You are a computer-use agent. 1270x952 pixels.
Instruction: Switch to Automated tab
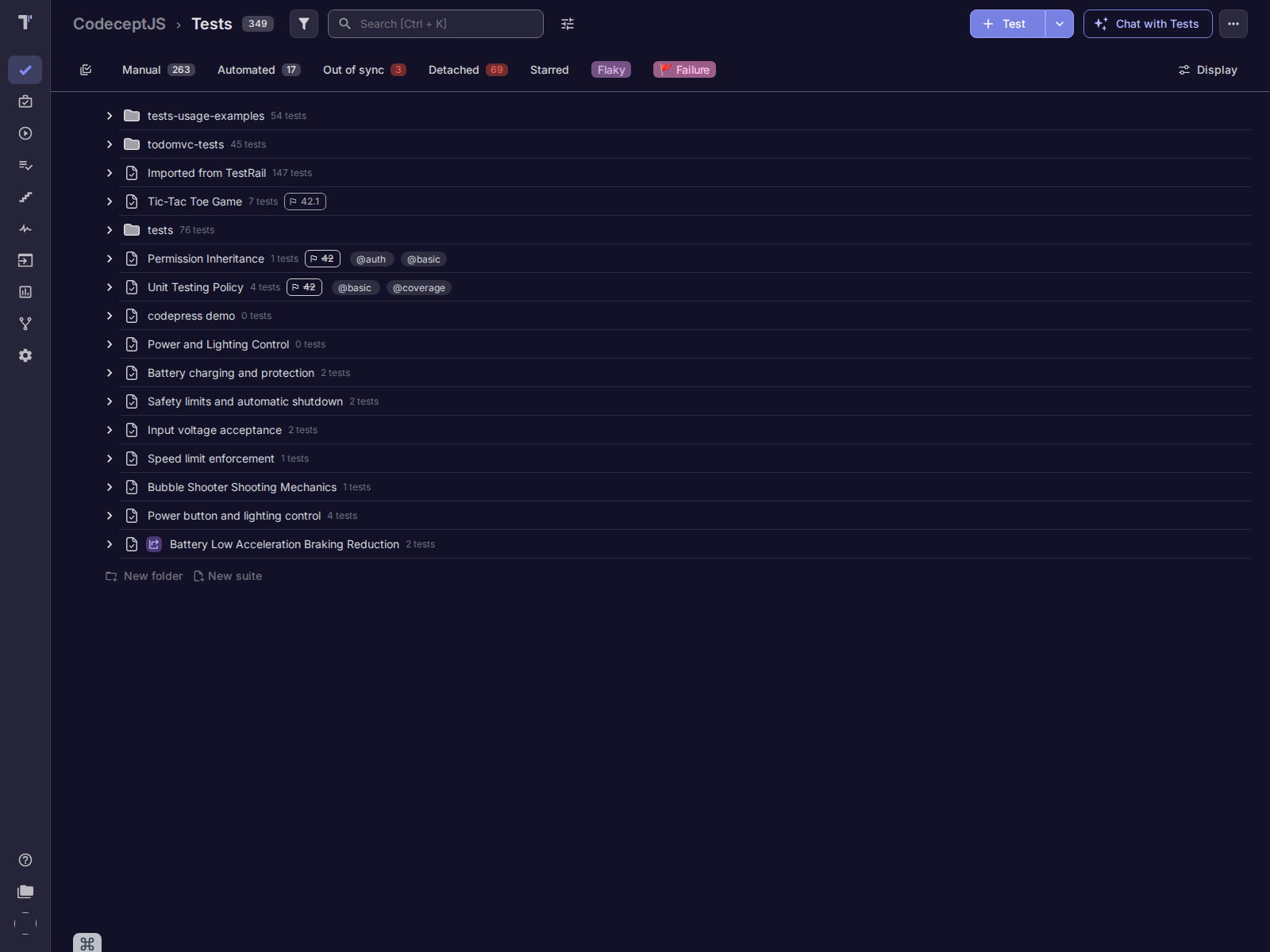[x=259, y=70]
